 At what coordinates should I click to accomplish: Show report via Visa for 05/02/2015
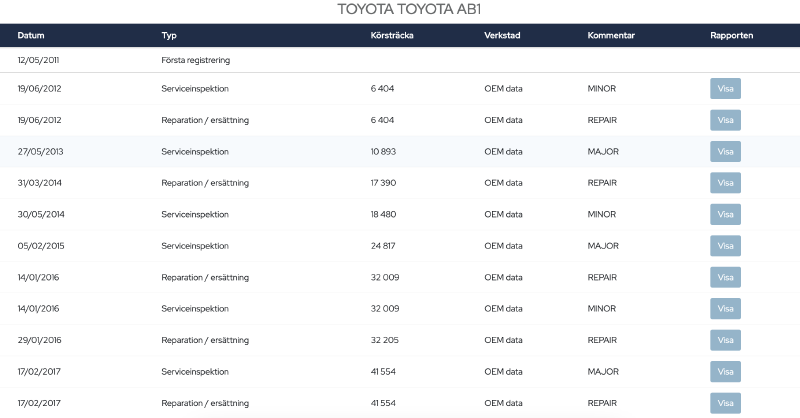tap(725, 246)
